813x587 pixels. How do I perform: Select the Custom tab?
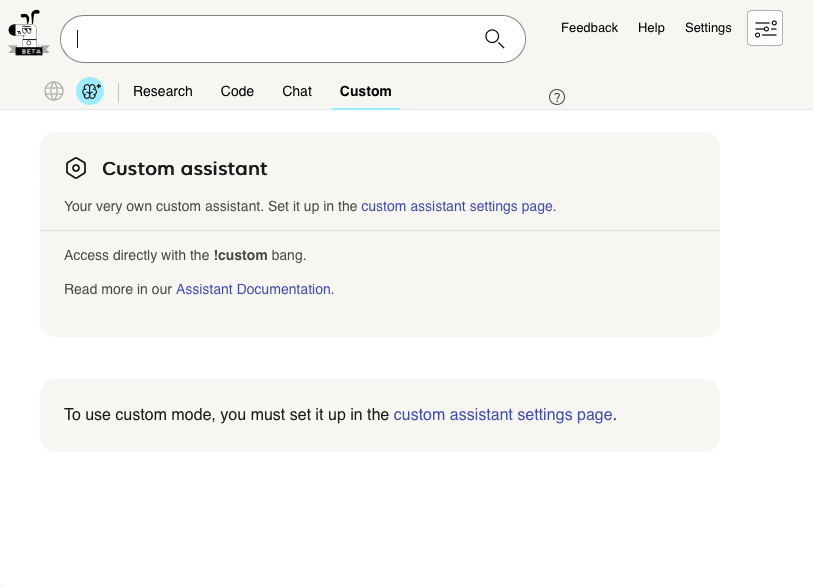pyautogui.click(x=365, y=91)
